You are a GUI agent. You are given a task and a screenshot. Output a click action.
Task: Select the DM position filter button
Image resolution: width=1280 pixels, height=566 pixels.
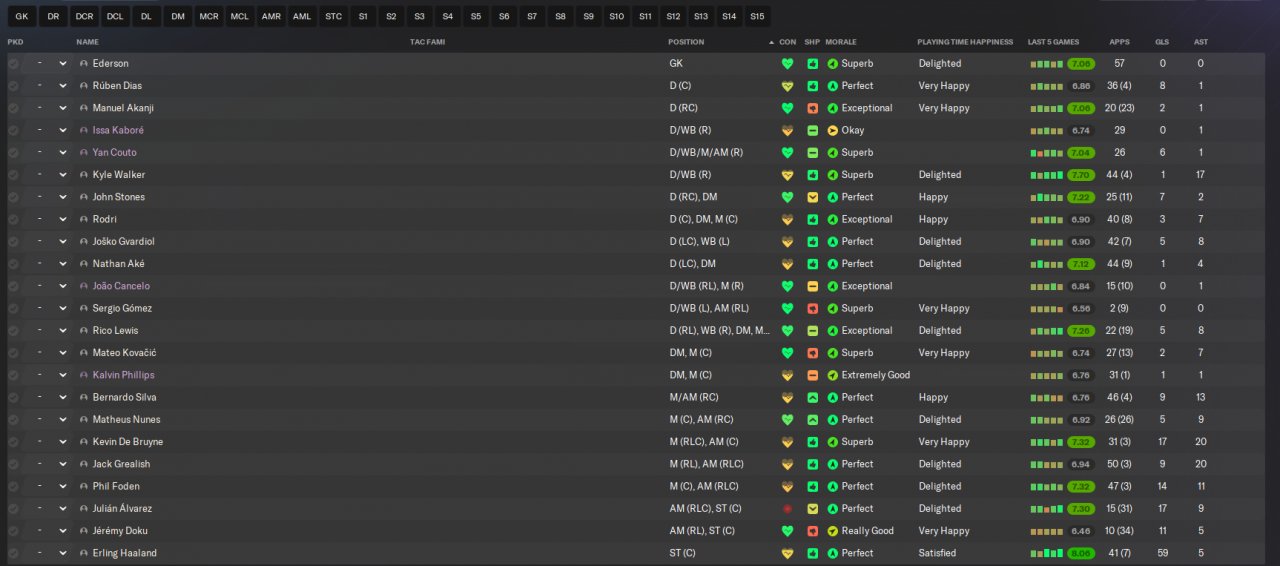(x=177, y=16)
